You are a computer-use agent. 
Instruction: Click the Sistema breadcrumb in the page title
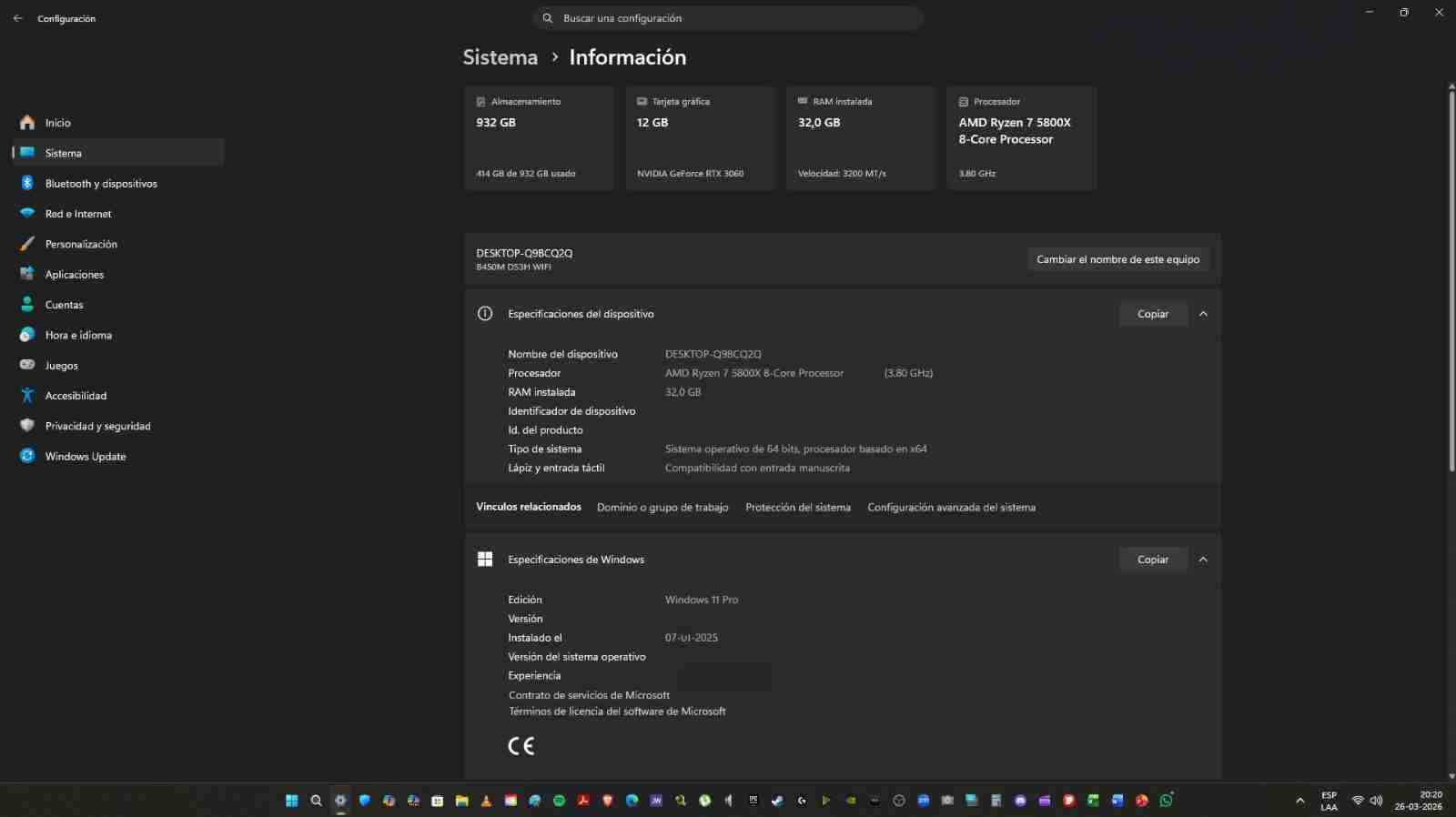click(x=500, y=57)
